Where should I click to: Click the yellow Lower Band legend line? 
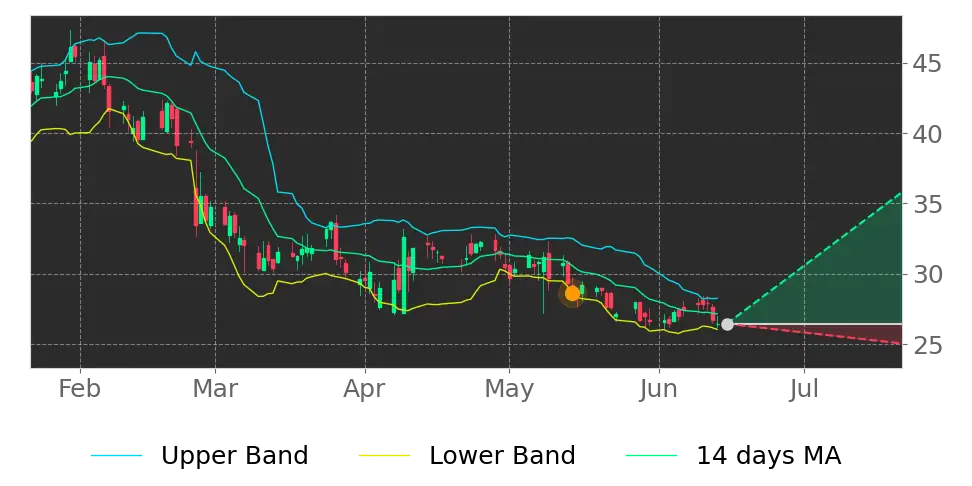tap(384, 456)
